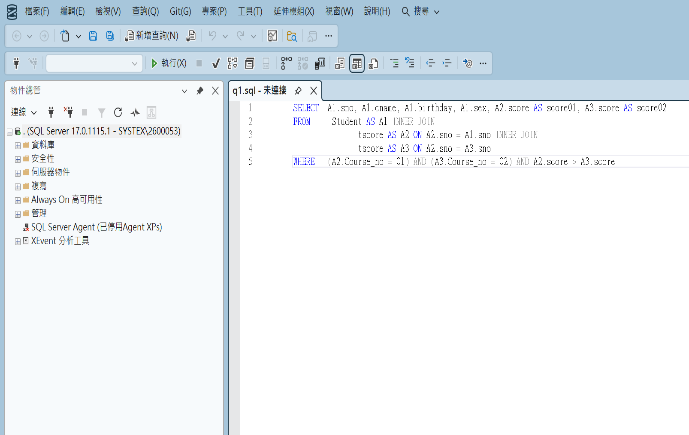Select the SQL Server 17.0.1115.1 server node

[101, 131]
